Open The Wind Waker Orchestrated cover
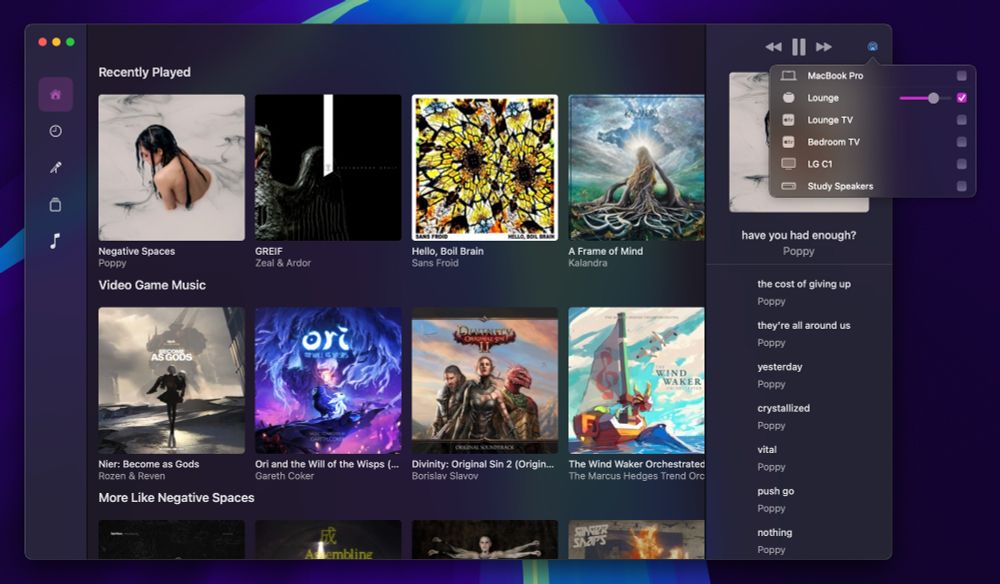This screenshot has width=1000, height=584. tap(636, 381)
